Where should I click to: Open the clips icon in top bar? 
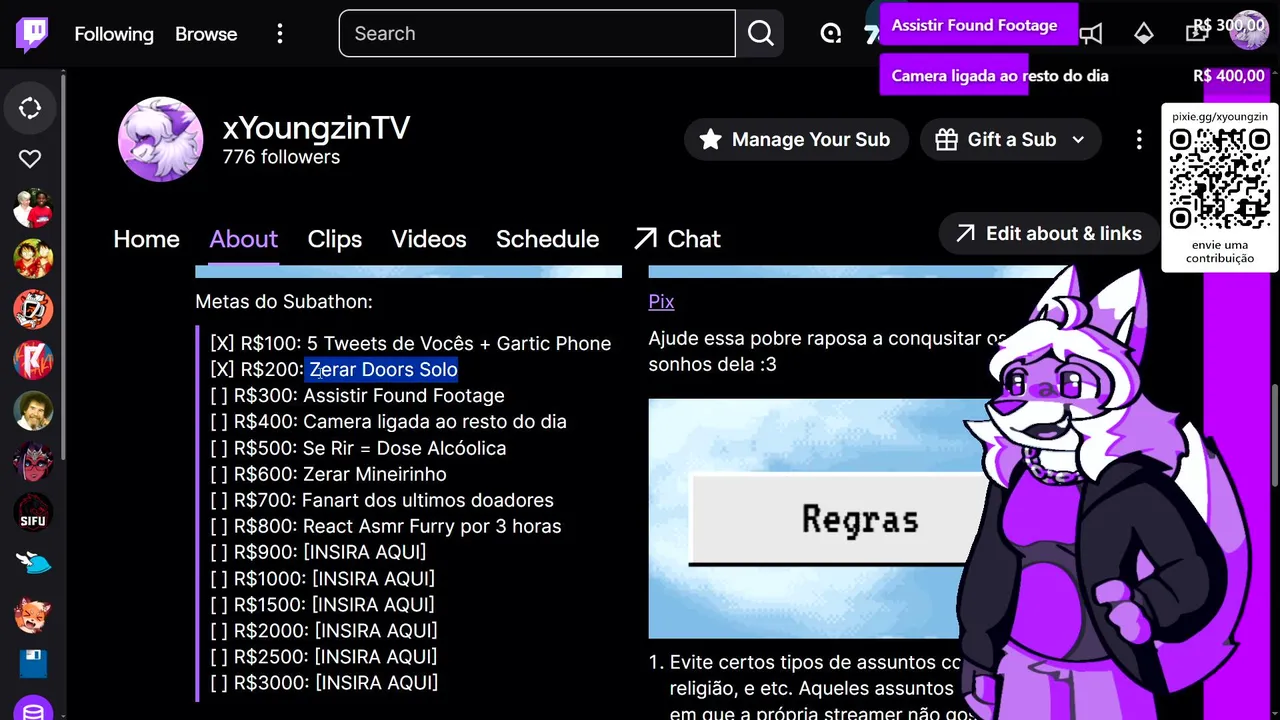coord(1196,34)
